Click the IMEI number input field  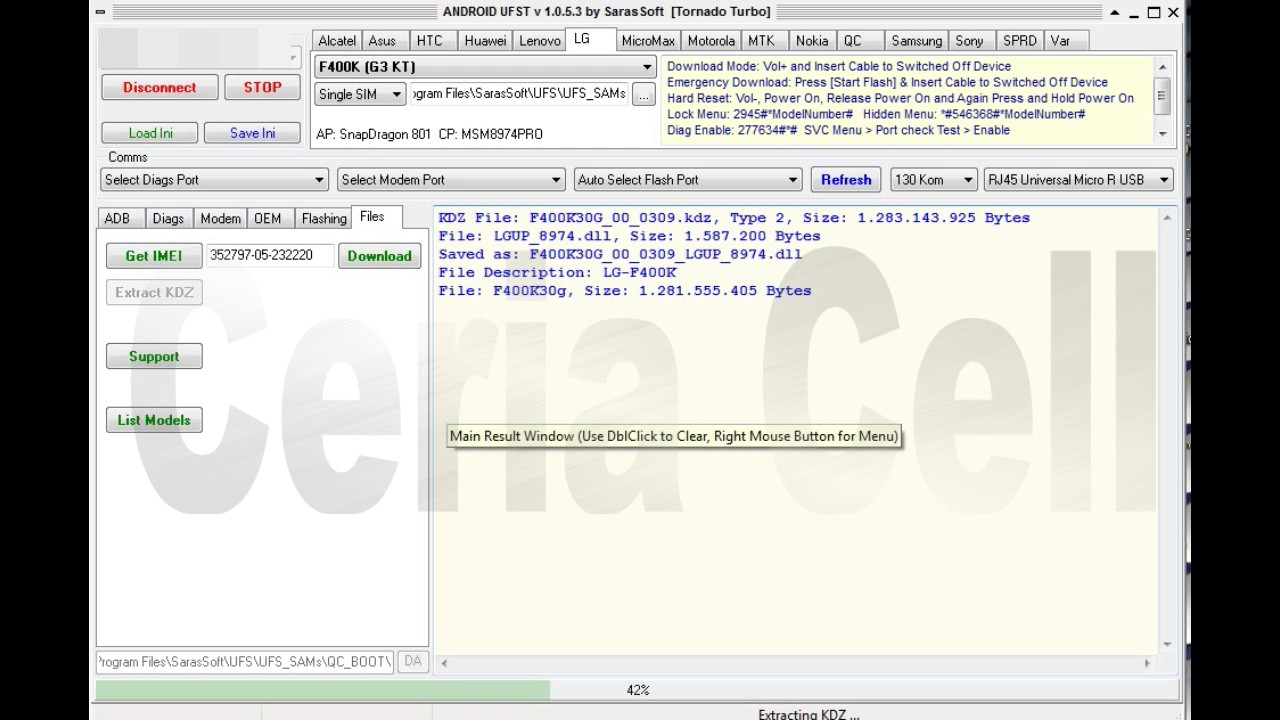coord(270,256)
